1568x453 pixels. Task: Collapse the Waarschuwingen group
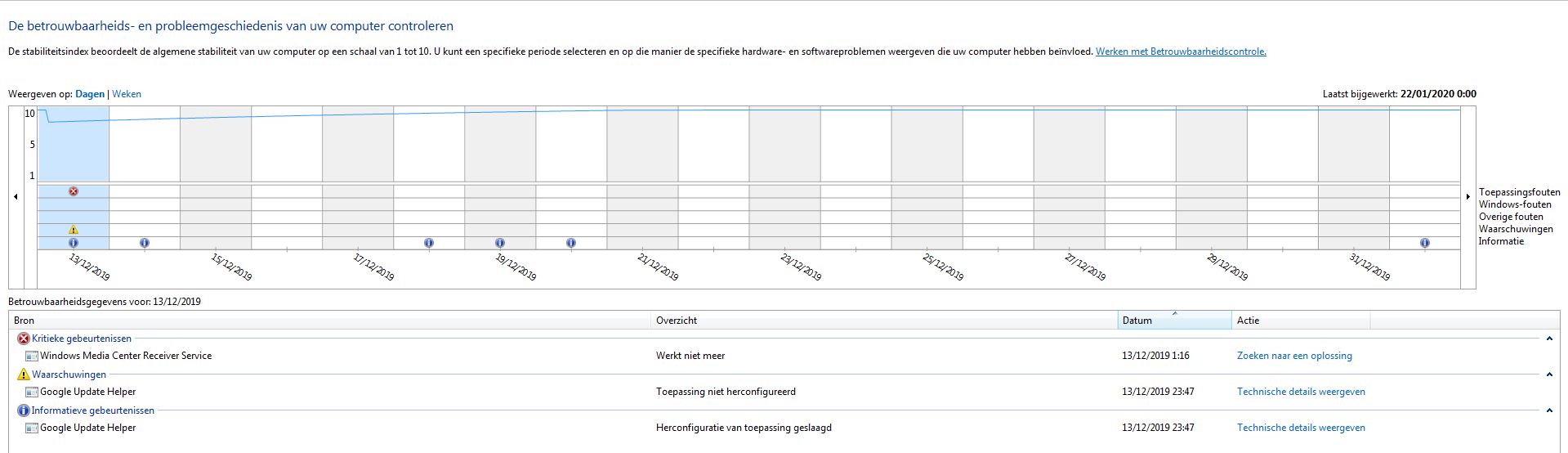coord(1549,375)
